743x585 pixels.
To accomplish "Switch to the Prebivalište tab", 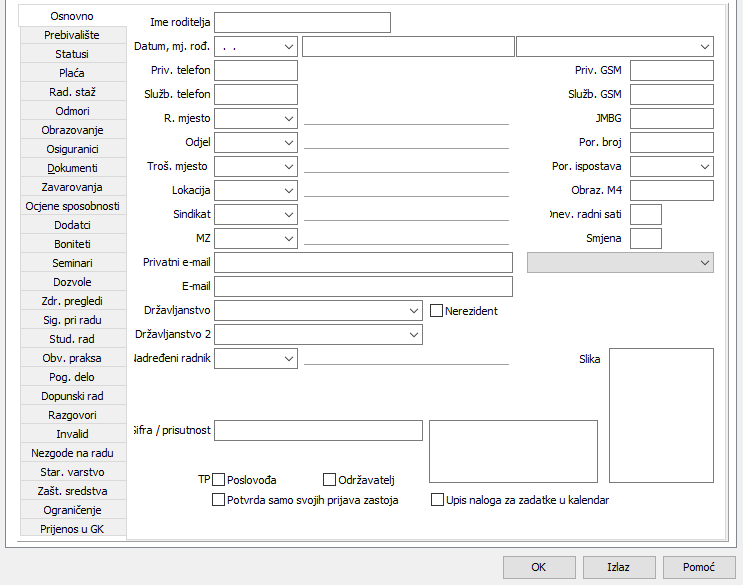I will (72, 35).
